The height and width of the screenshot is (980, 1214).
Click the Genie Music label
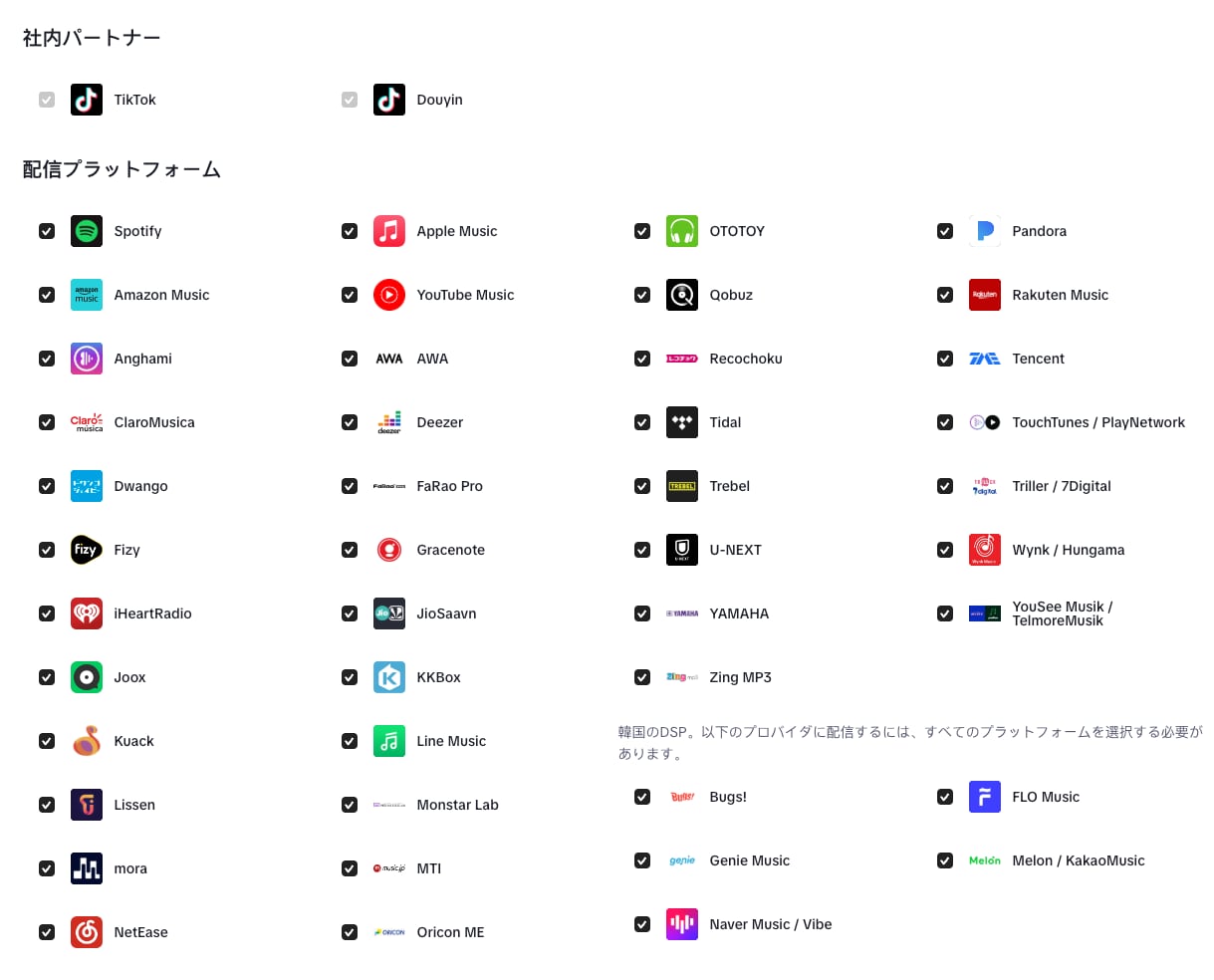(749, 860)
